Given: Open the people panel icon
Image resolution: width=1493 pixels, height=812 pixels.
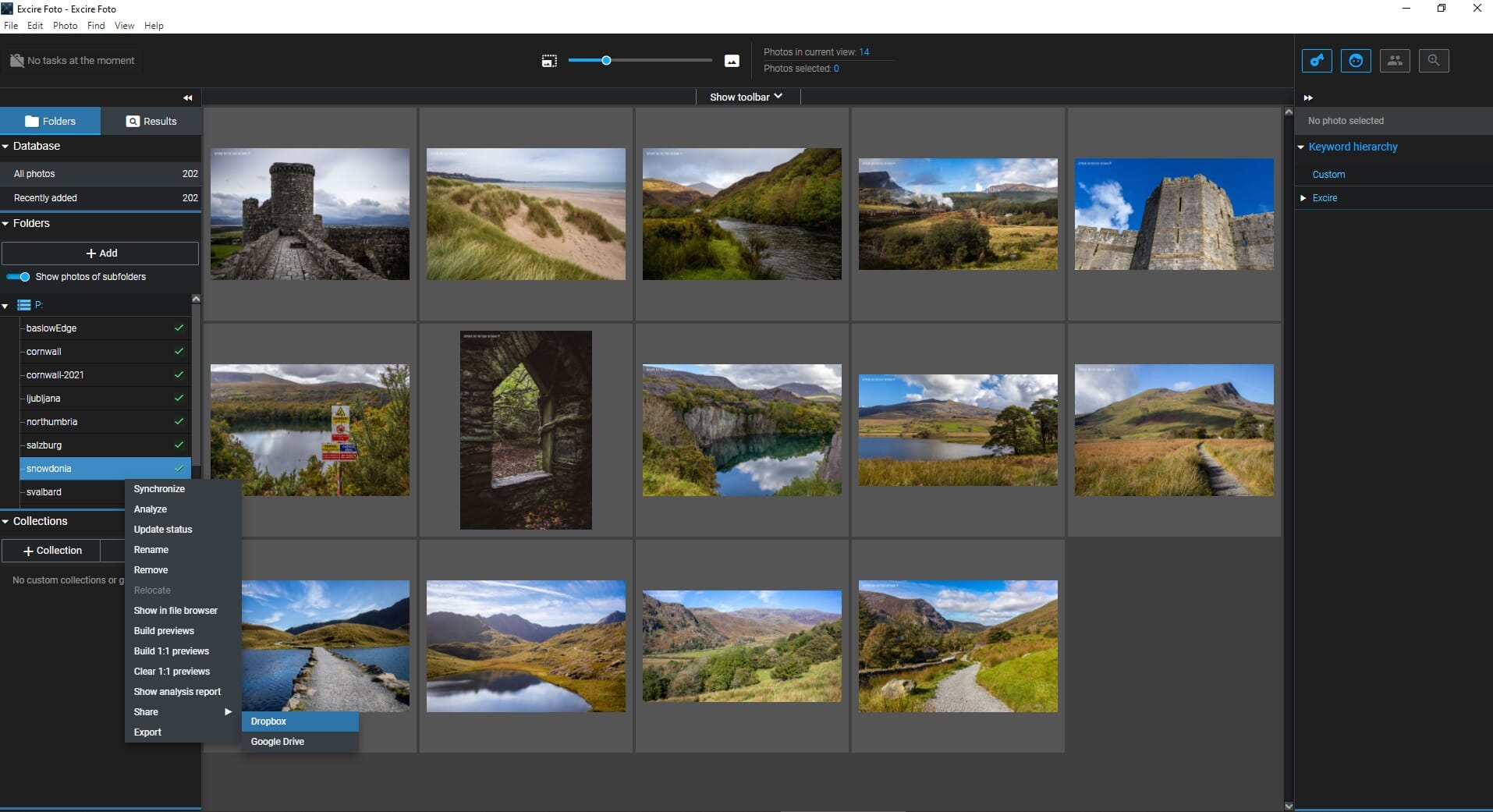Looking at the screenshot, I should [x=1395, y=61].
